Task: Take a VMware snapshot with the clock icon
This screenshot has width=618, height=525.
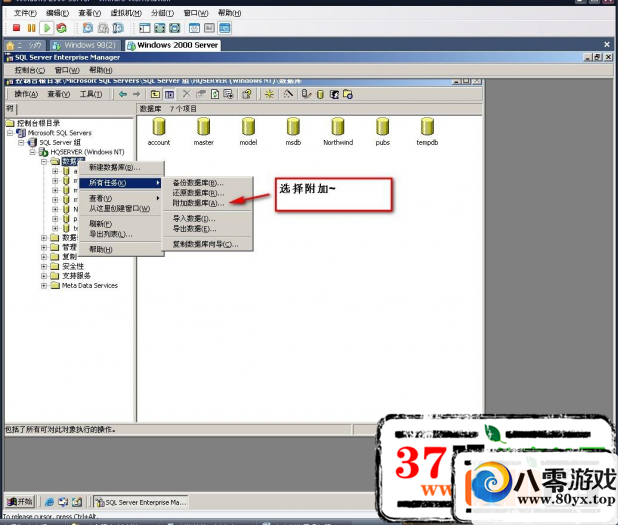Action: [87, 28]
